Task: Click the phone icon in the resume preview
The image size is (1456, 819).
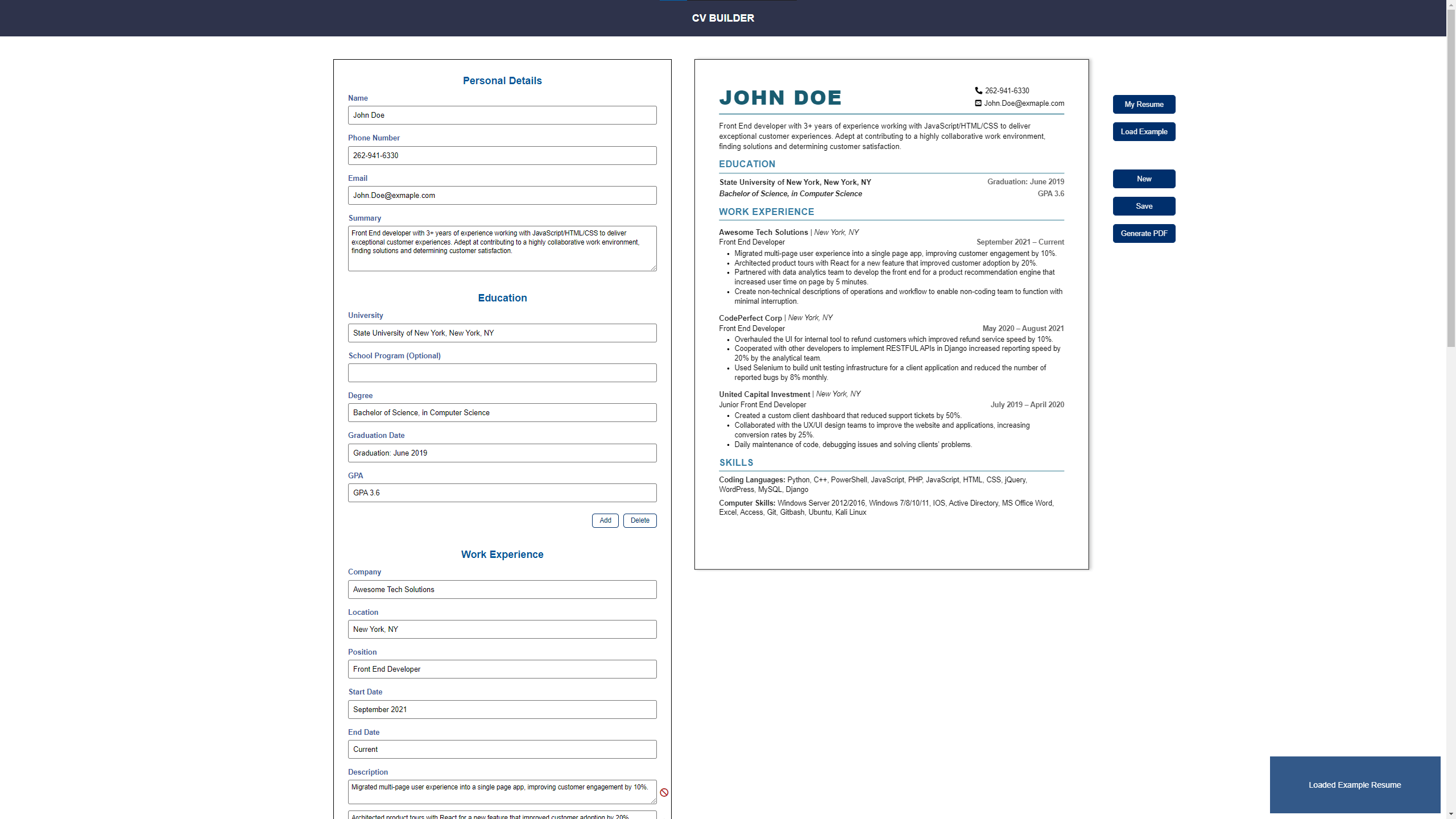Action: click(978, 90)
